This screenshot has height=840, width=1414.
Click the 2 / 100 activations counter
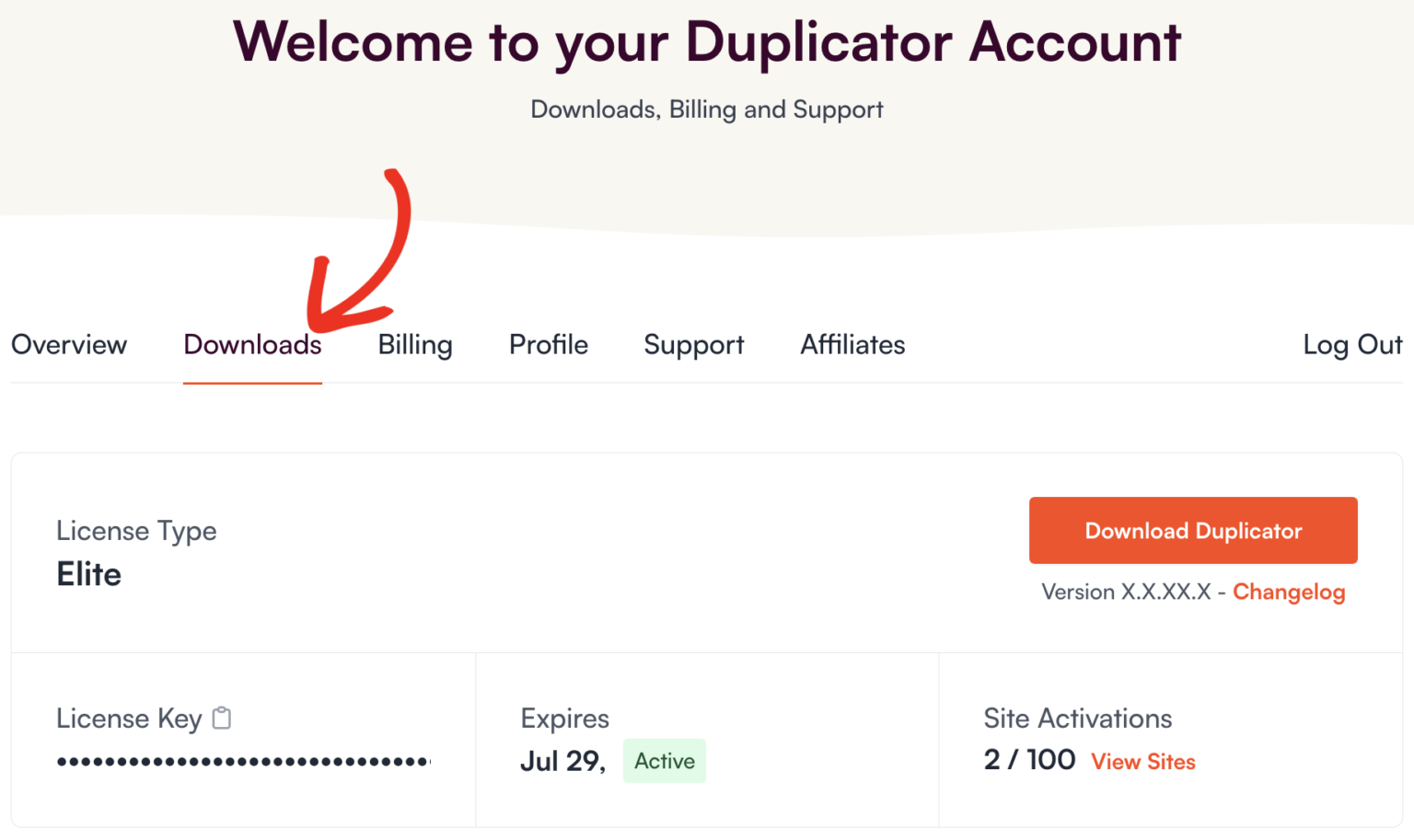[x=1028, y=759]
